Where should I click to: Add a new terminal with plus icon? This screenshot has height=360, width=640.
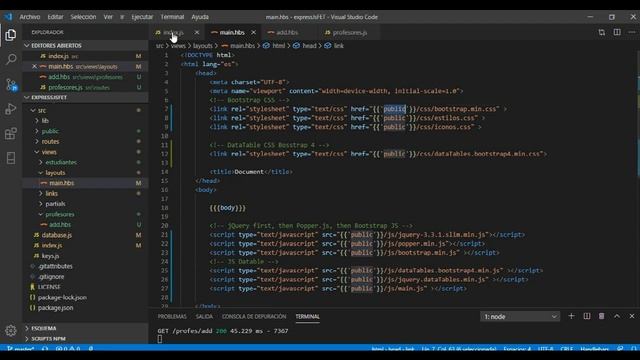click(x=571, y=316)
